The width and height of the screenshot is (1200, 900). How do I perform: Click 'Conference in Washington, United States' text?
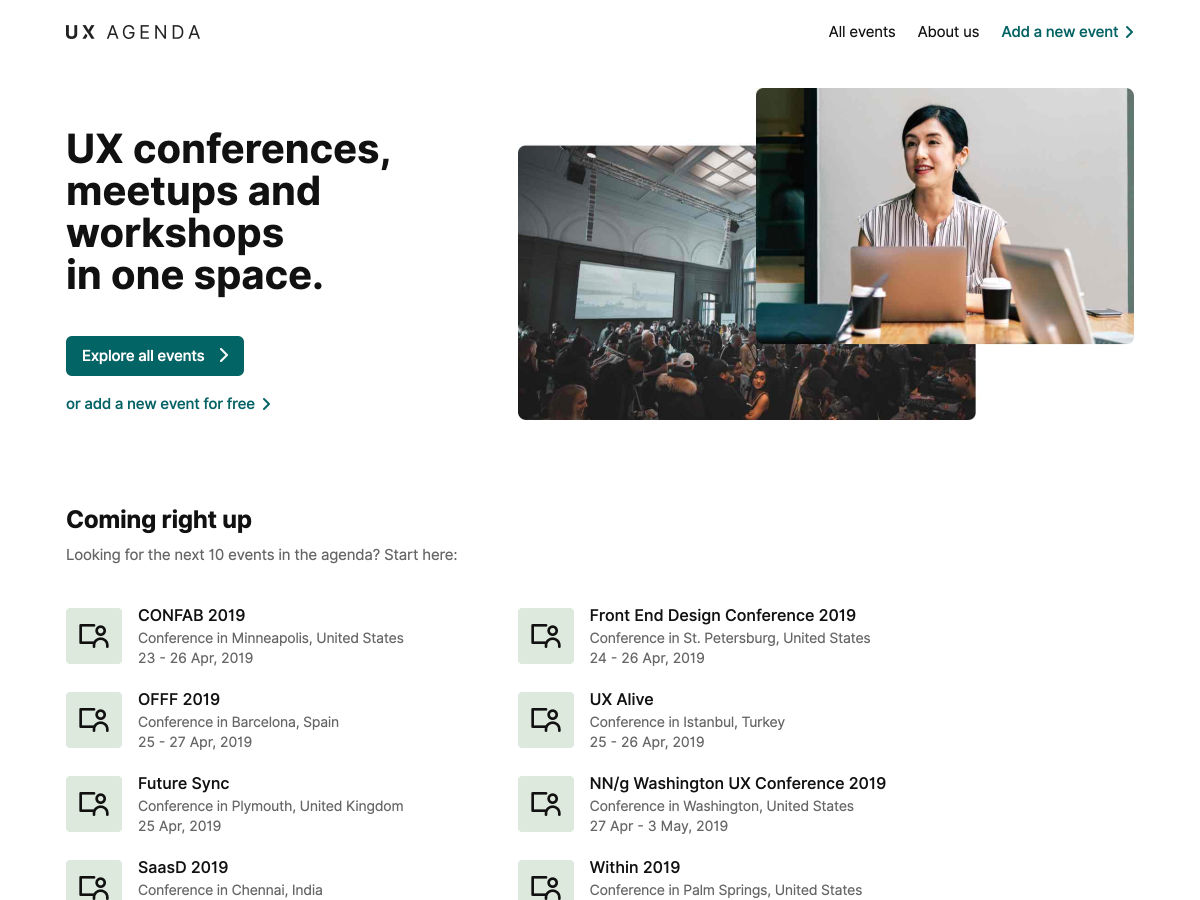click(722, 806)
